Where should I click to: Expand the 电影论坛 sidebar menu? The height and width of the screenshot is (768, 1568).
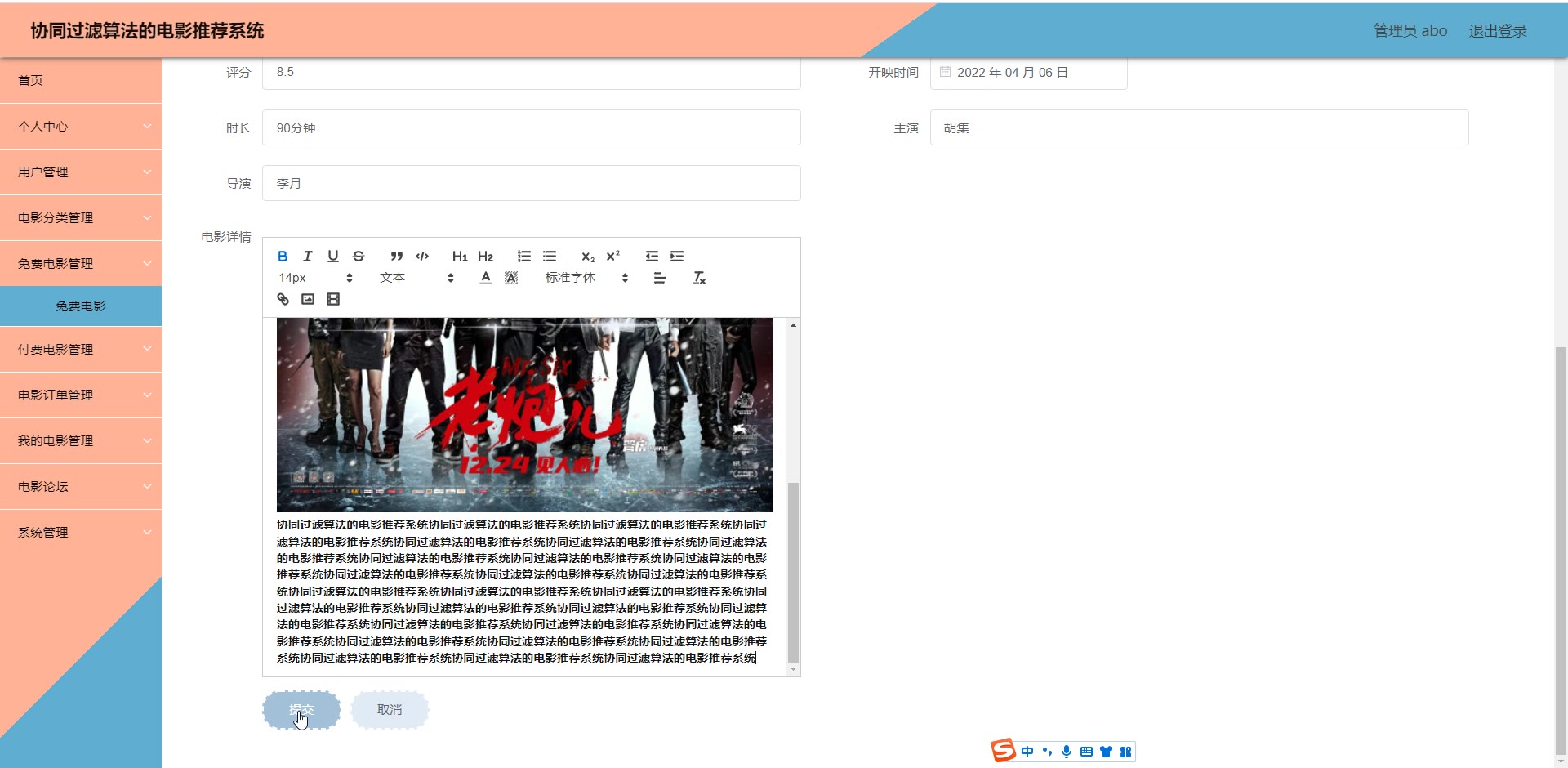coord(81,487)
